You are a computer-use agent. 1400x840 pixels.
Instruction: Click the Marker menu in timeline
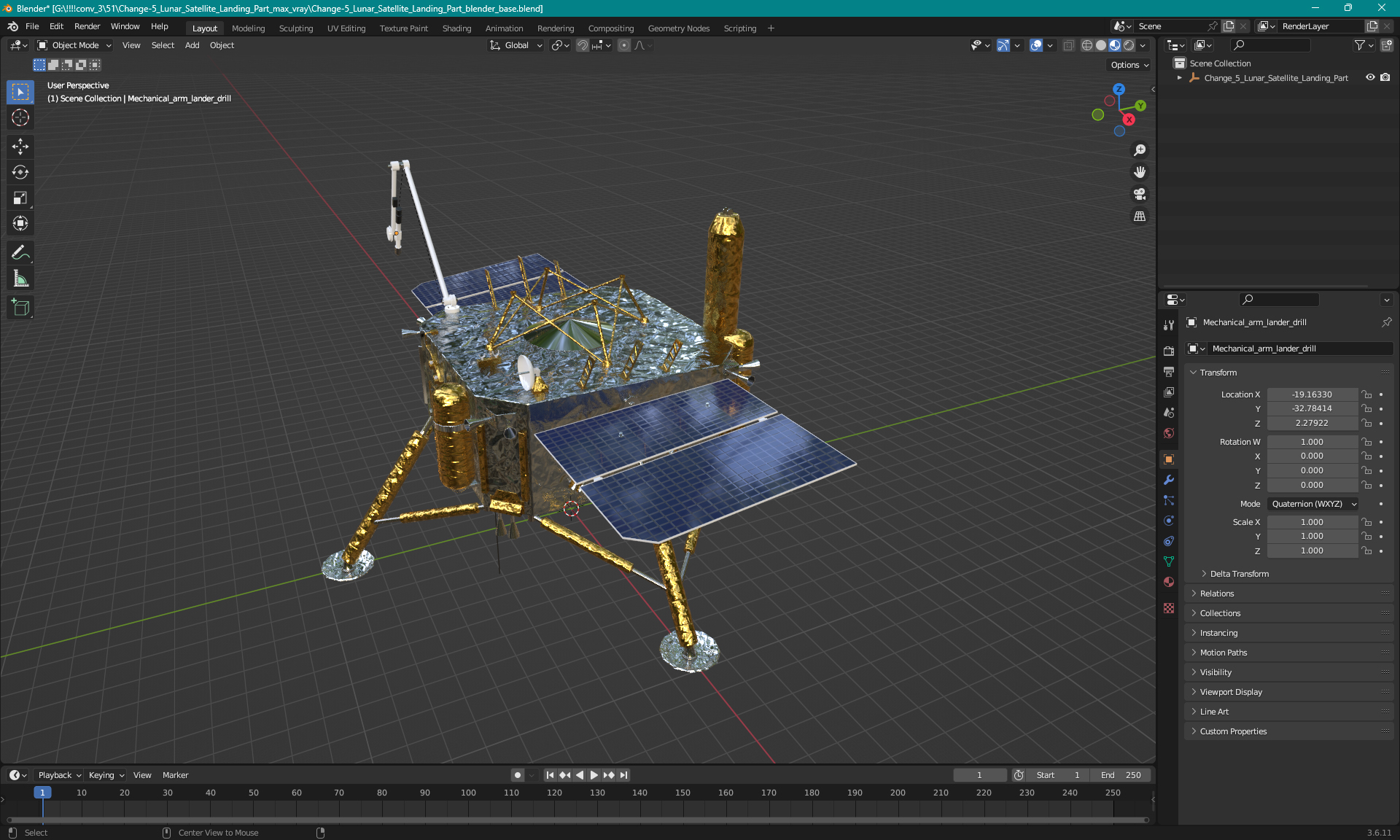coord(175,775)
